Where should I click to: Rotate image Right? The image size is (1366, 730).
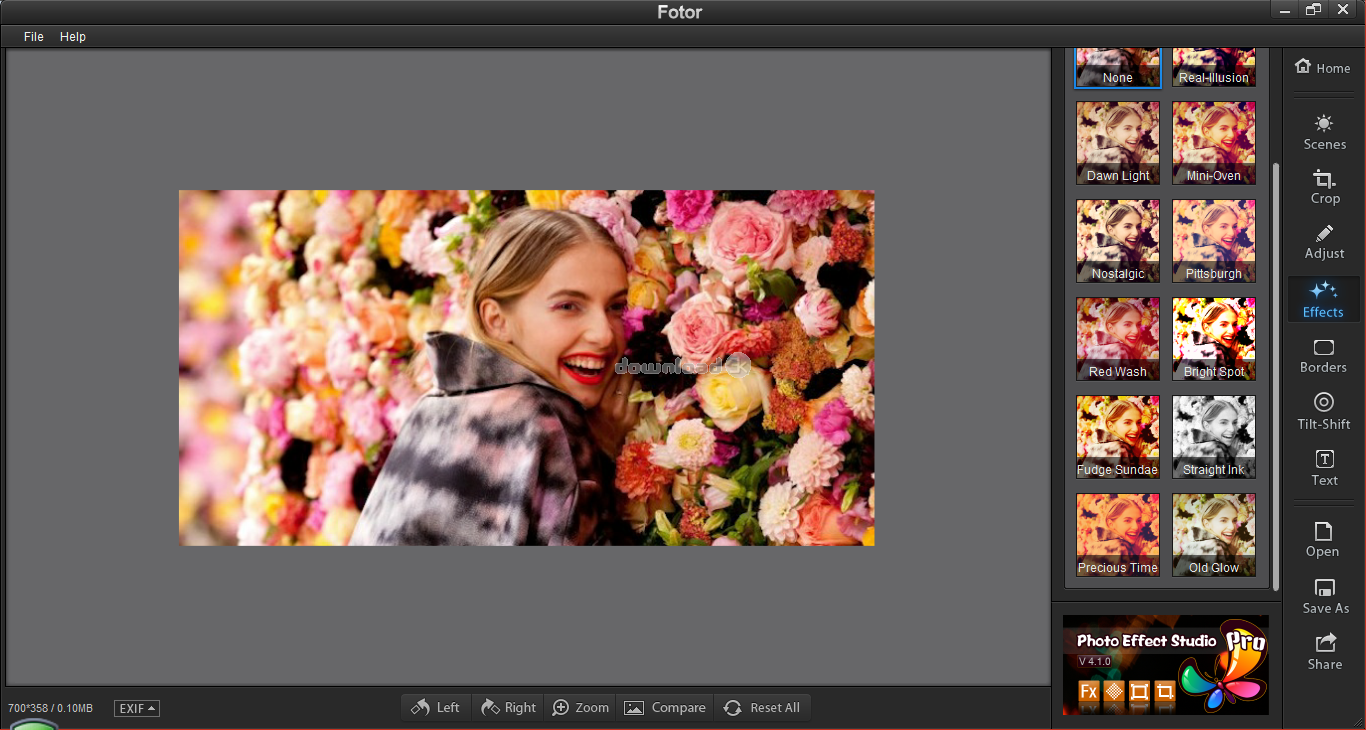508,707
